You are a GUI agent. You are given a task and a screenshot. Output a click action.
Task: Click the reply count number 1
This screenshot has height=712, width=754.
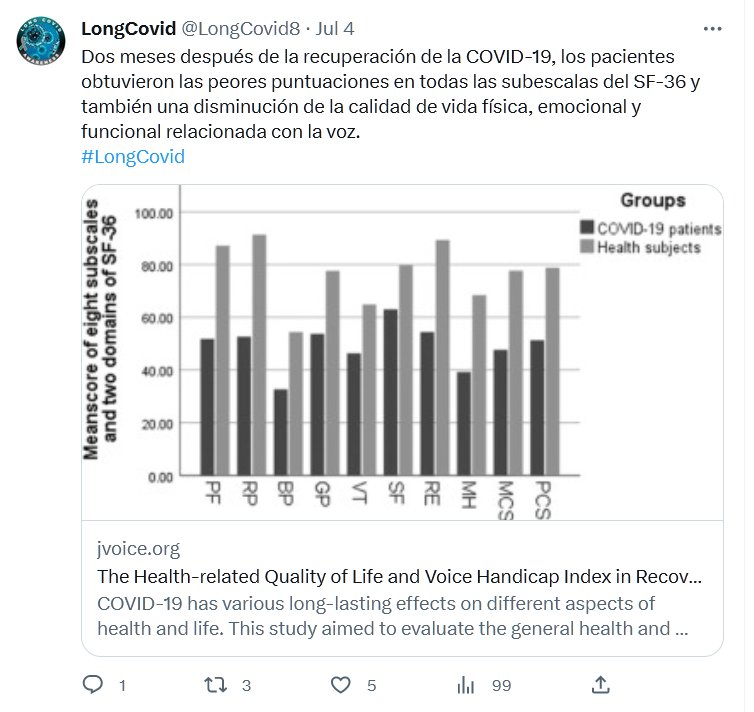[122, 686]
